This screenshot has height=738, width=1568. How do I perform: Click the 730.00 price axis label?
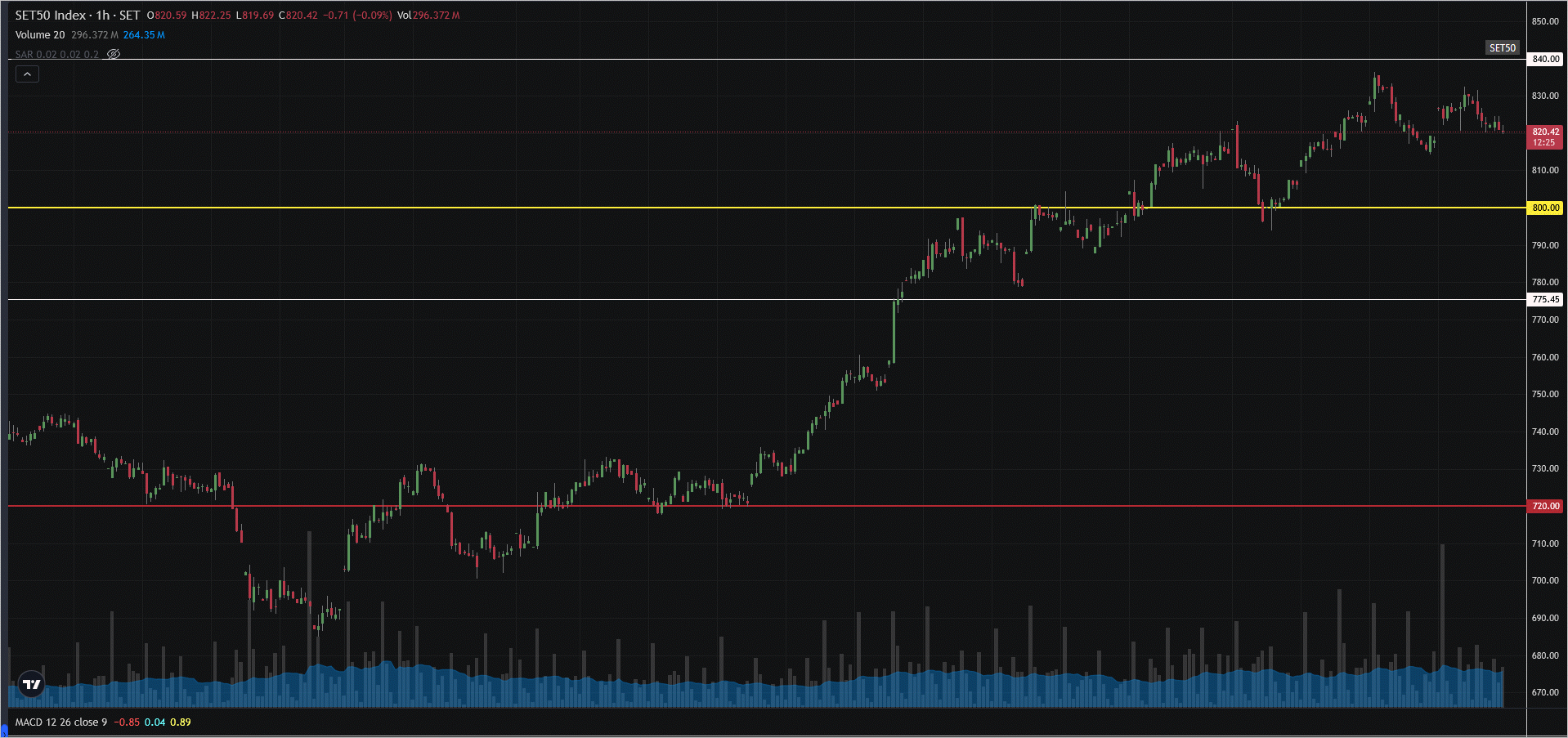click(x=1545, y=468)
